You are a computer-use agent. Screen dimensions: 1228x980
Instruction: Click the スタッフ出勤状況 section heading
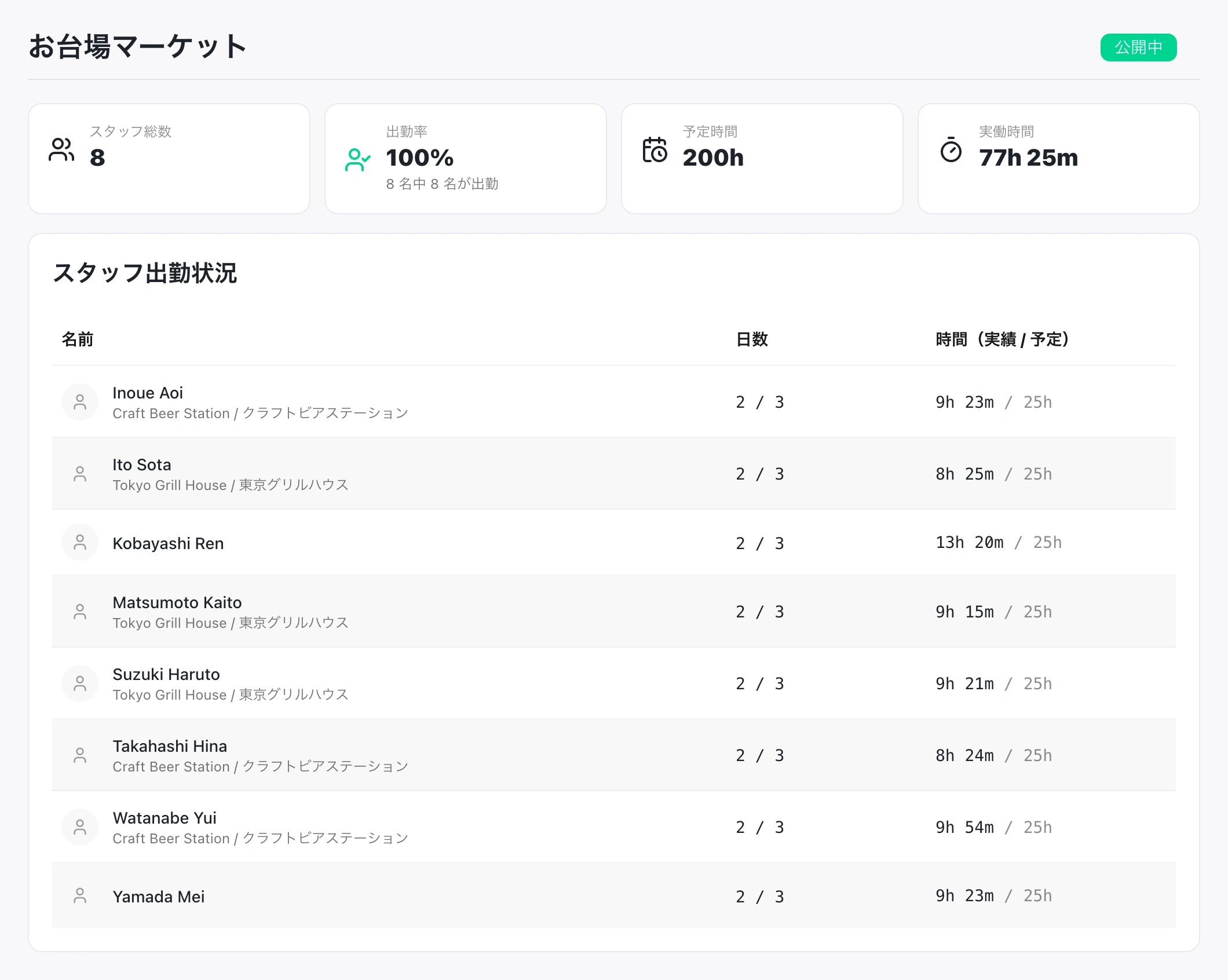coord(145,273)
